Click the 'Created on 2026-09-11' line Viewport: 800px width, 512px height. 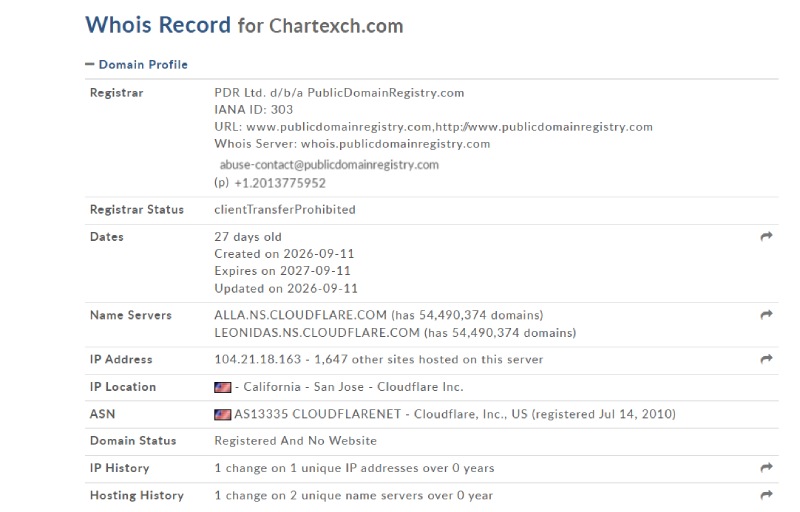click(x=284, y=254)
